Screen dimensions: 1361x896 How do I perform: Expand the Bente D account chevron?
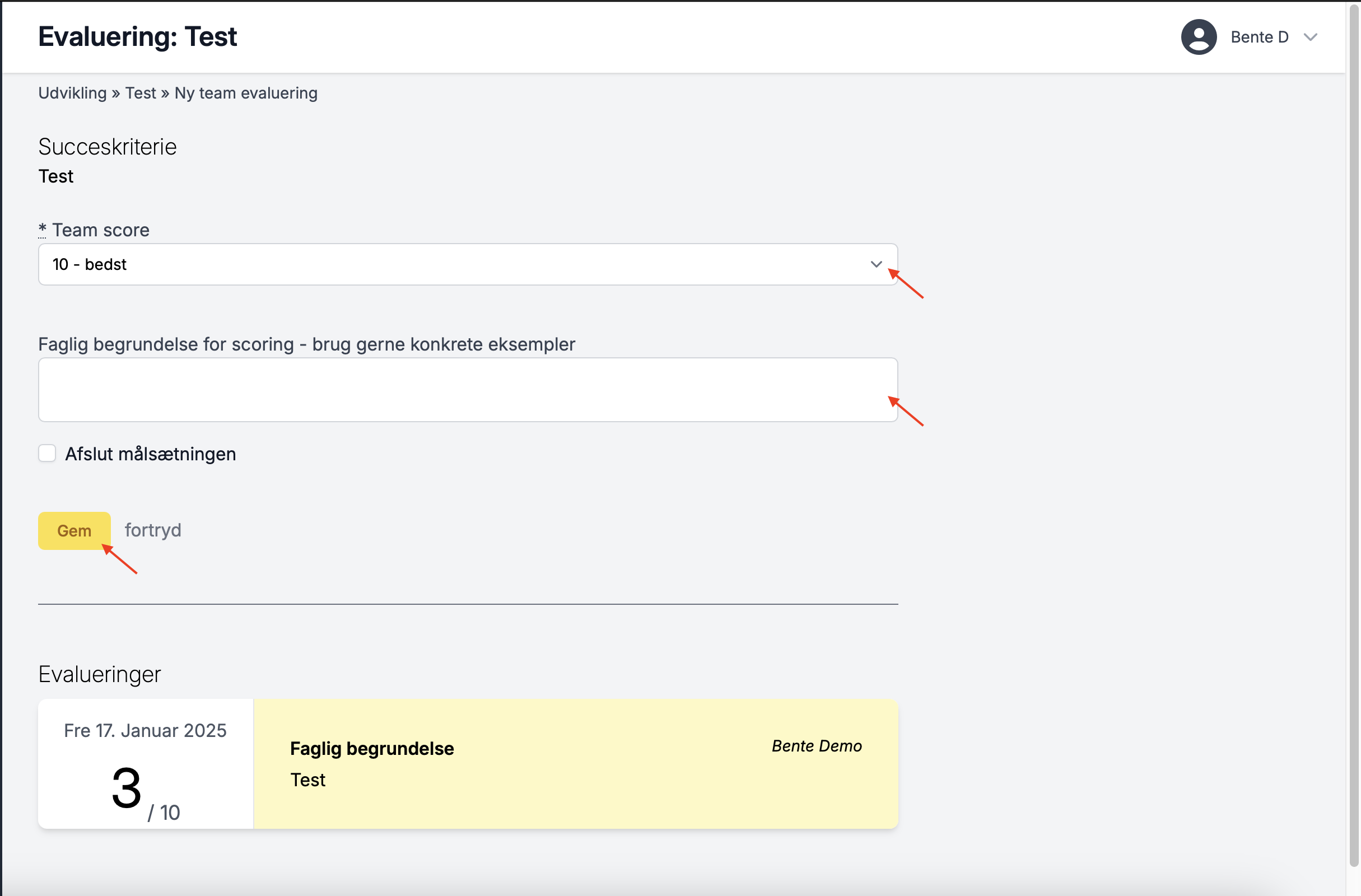[x=1311, y=38]
